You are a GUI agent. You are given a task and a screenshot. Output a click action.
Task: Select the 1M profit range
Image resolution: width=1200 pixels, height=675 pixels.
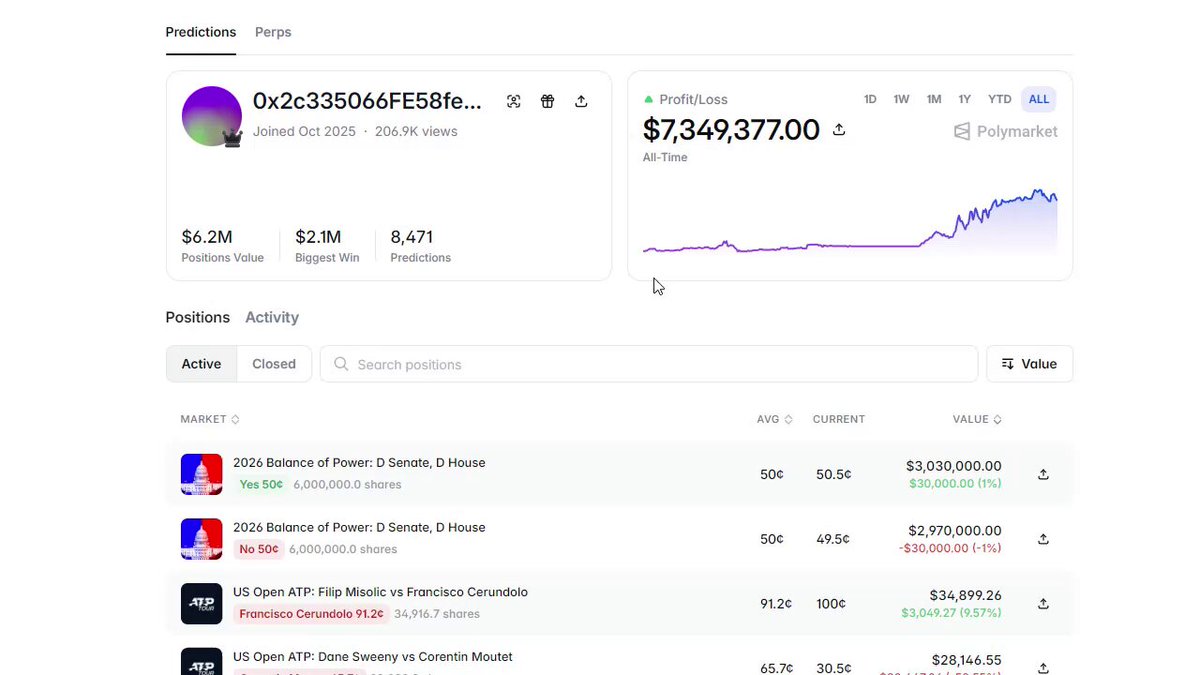pyautogui.click(x=934, y=99)
